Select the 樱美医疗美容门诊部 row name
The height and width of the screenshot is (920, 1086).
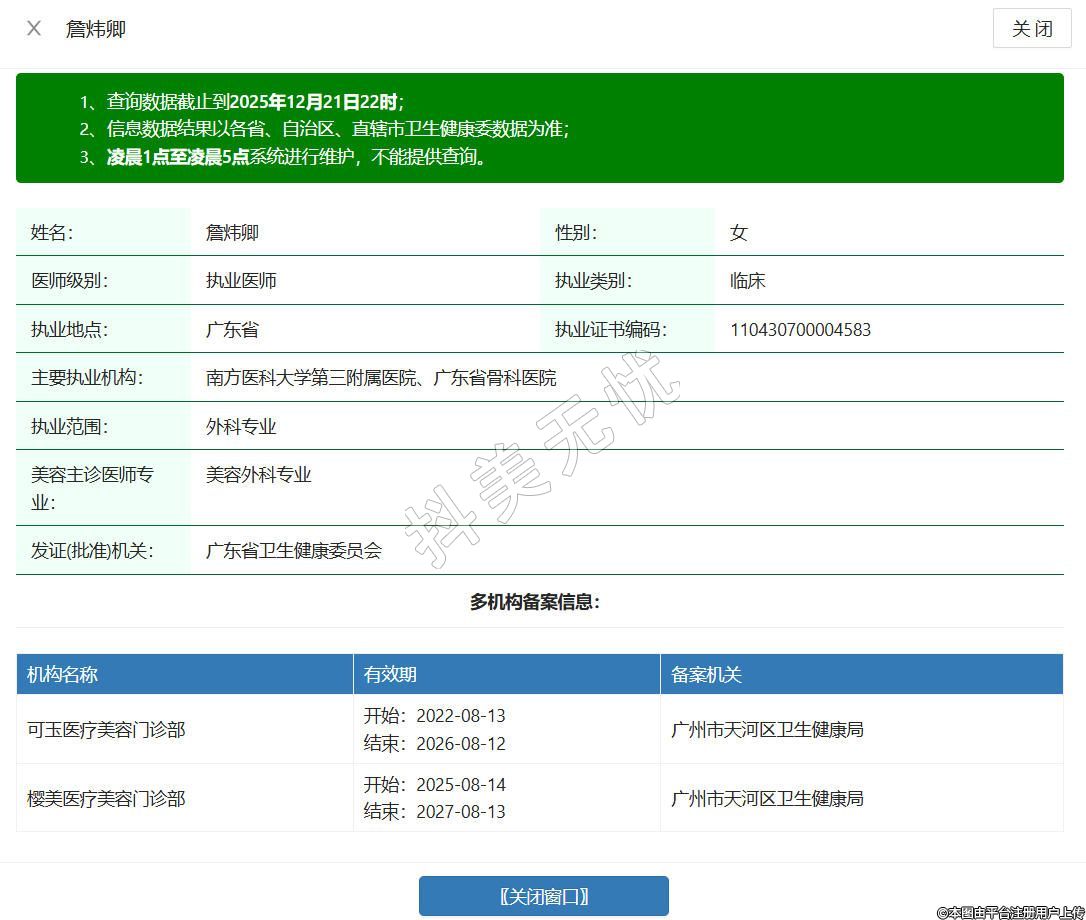(x=106, y=799)
